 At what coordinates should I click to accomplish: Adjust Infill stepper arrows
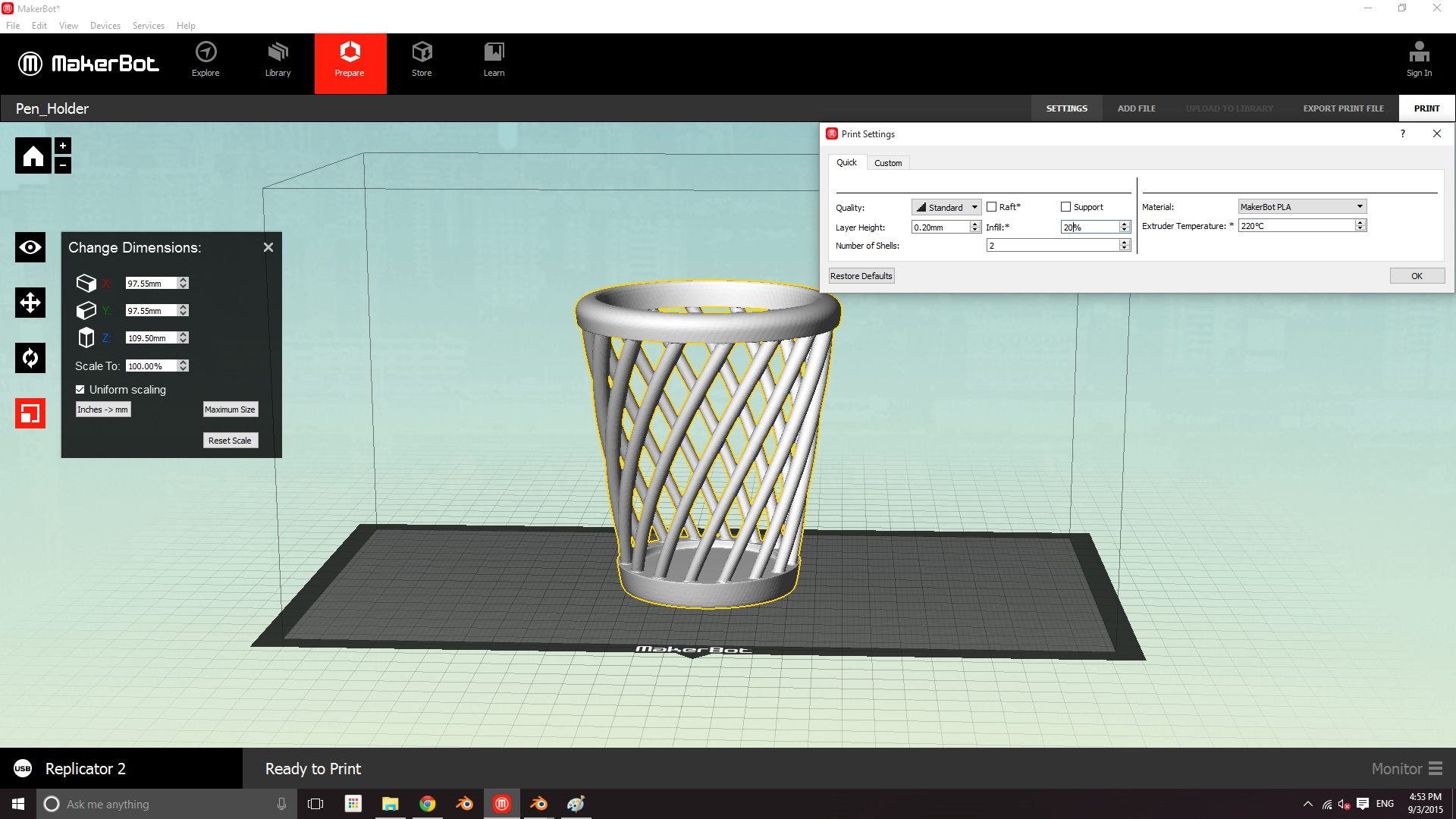click(1125, 227)
